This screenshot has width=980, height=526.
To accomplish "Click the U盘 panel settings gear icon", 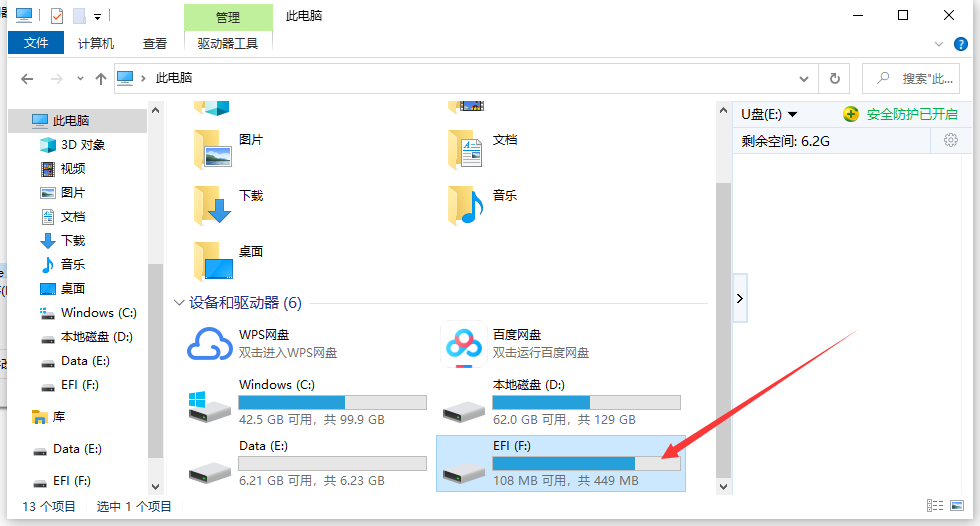I will [951, 141].
